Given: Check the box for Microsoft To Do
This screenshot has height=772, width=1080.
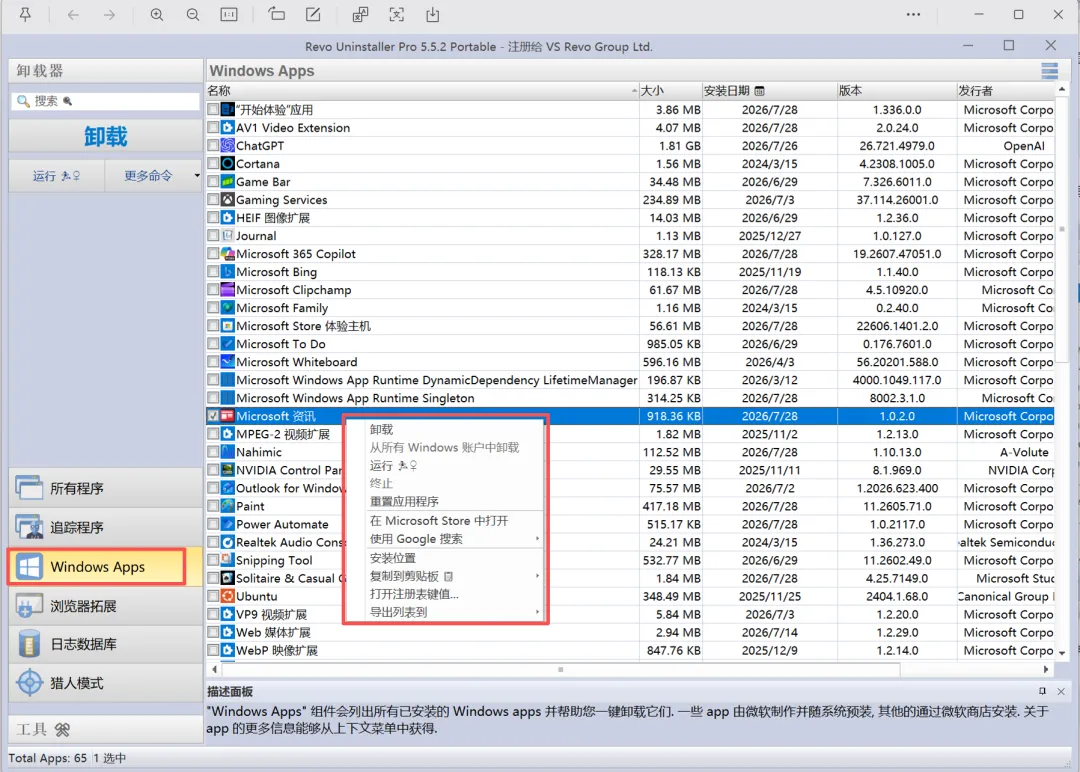Looking at the screenshot, I should tap(213, 344).
